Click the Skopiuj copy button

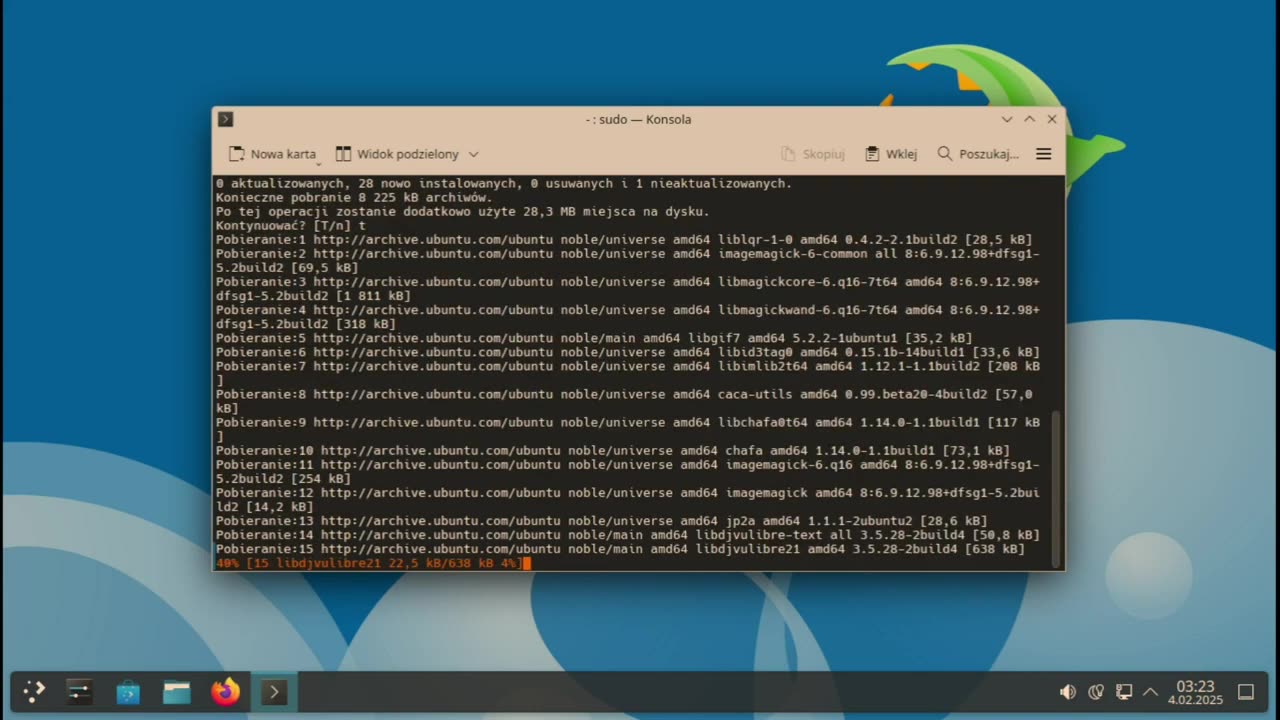[x=812, y=154]
